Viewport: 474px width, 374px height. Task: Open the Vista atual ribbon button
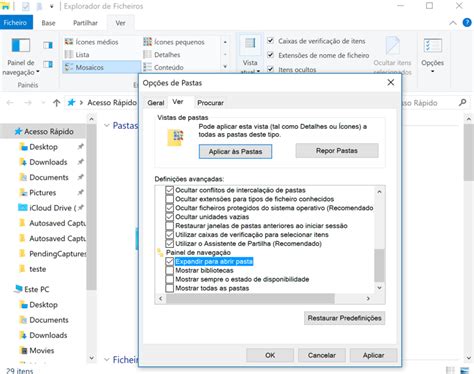point(250,53)
